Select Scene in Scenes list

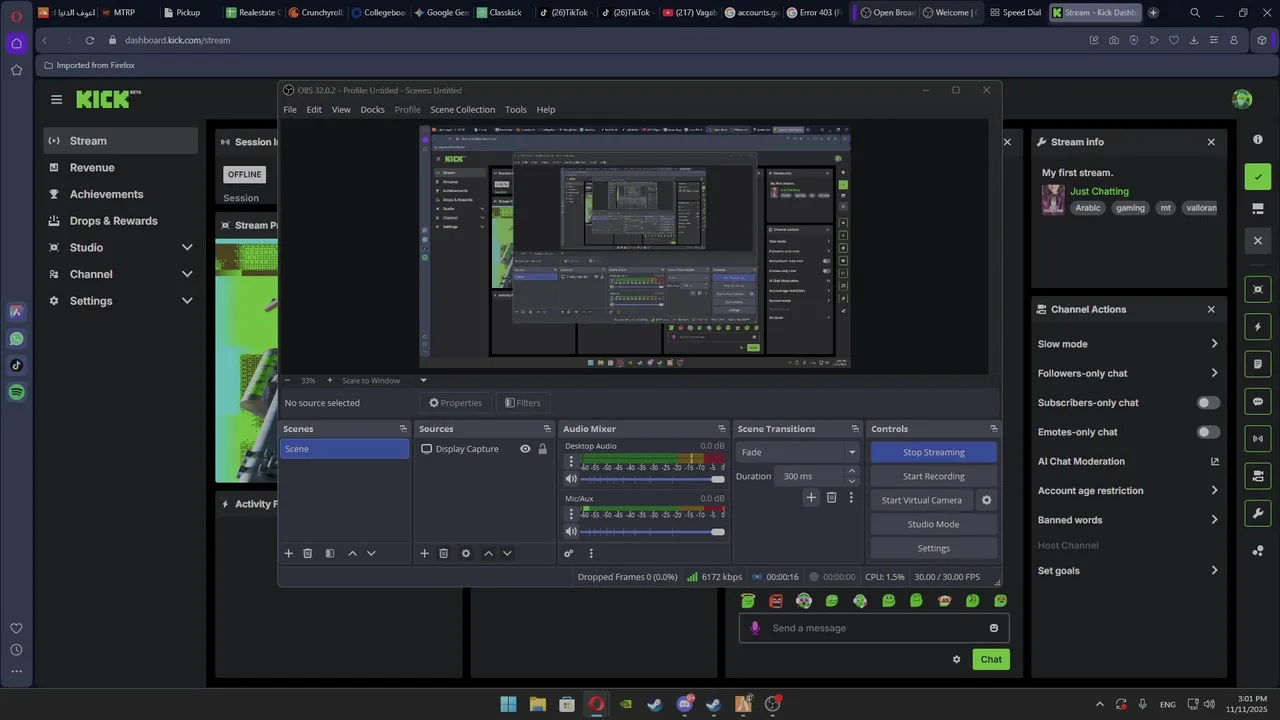point(344,449)
